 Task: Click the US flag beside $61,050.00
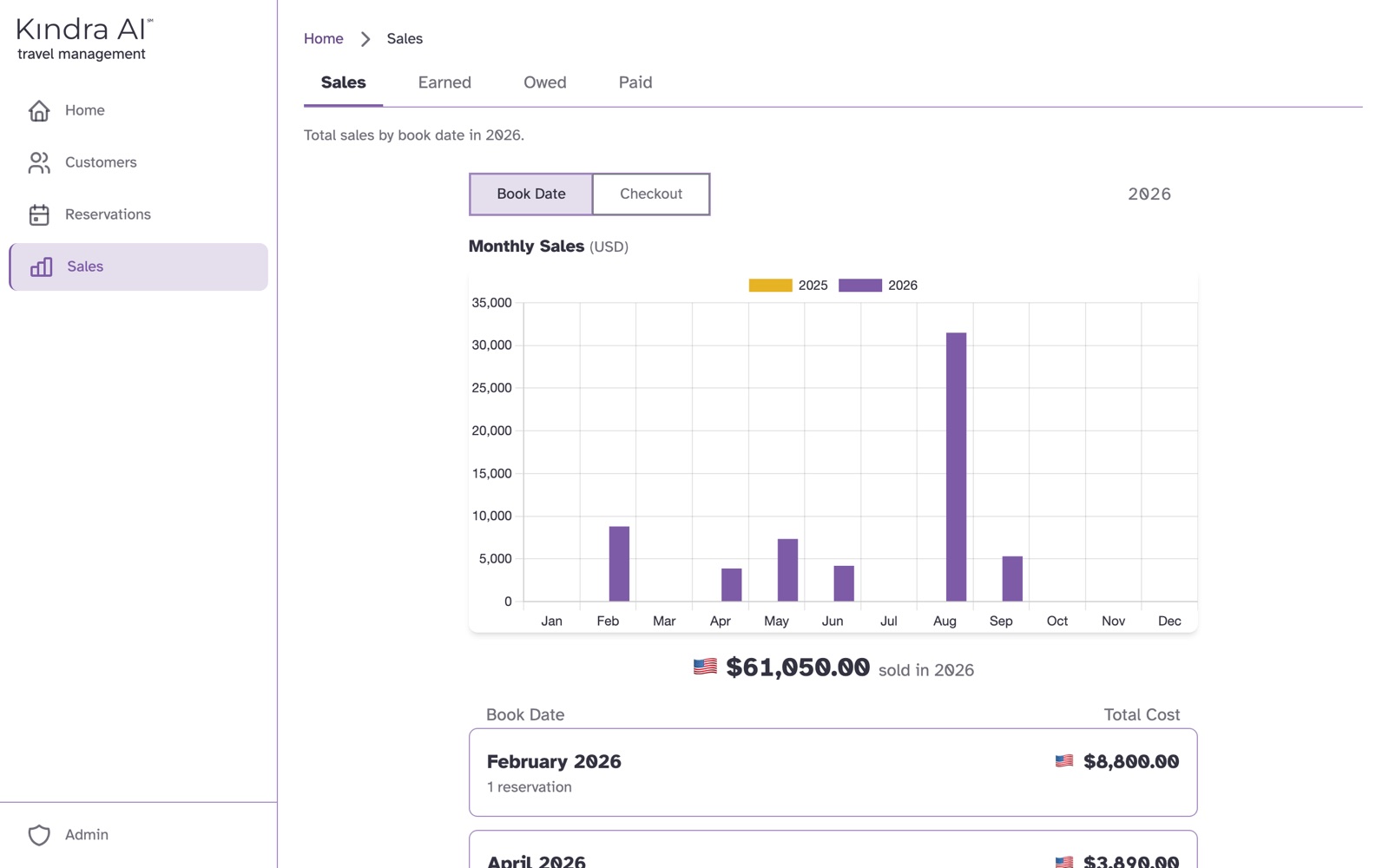[705, 667]
